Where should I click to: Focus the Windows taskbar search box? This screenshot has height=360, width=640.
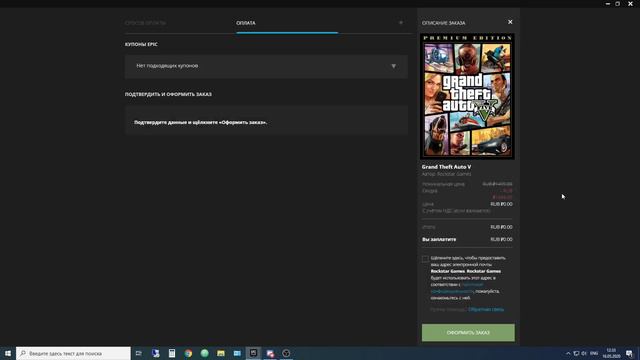[73, 353]
